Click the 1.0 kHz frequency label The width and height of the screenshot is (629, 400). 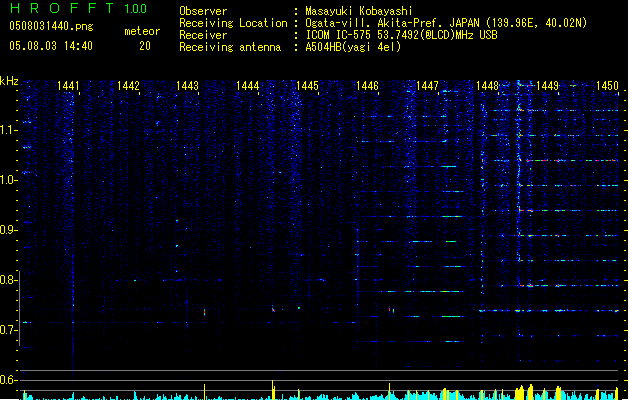pyautogui.click(x=8, y=180)
